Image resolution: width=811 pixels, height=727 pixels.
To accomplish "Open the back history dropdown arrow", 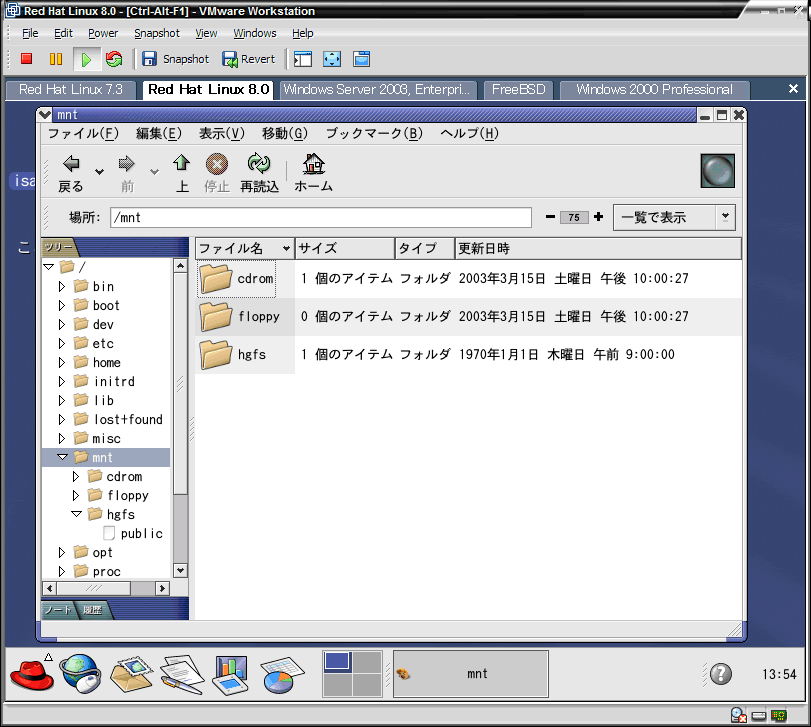I will pyautogui.click(x=99, y=172).
